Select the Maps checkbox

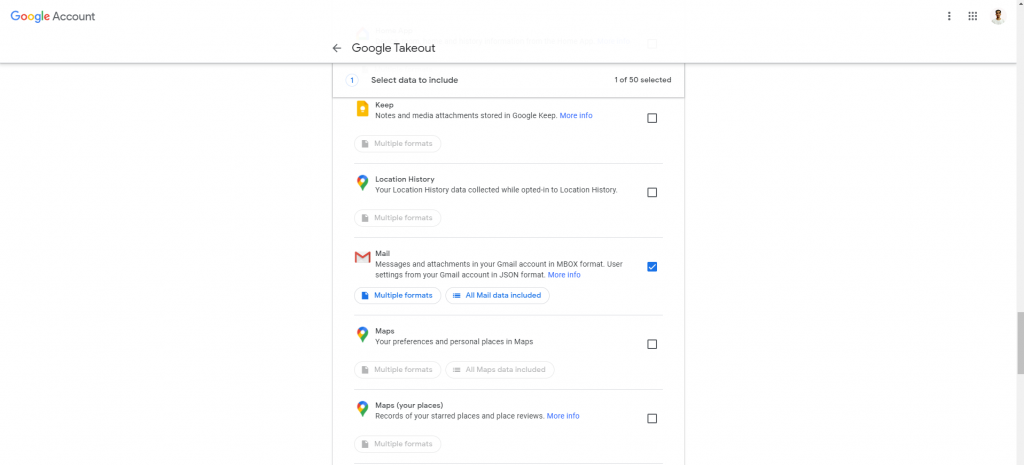tap(652, 344)
